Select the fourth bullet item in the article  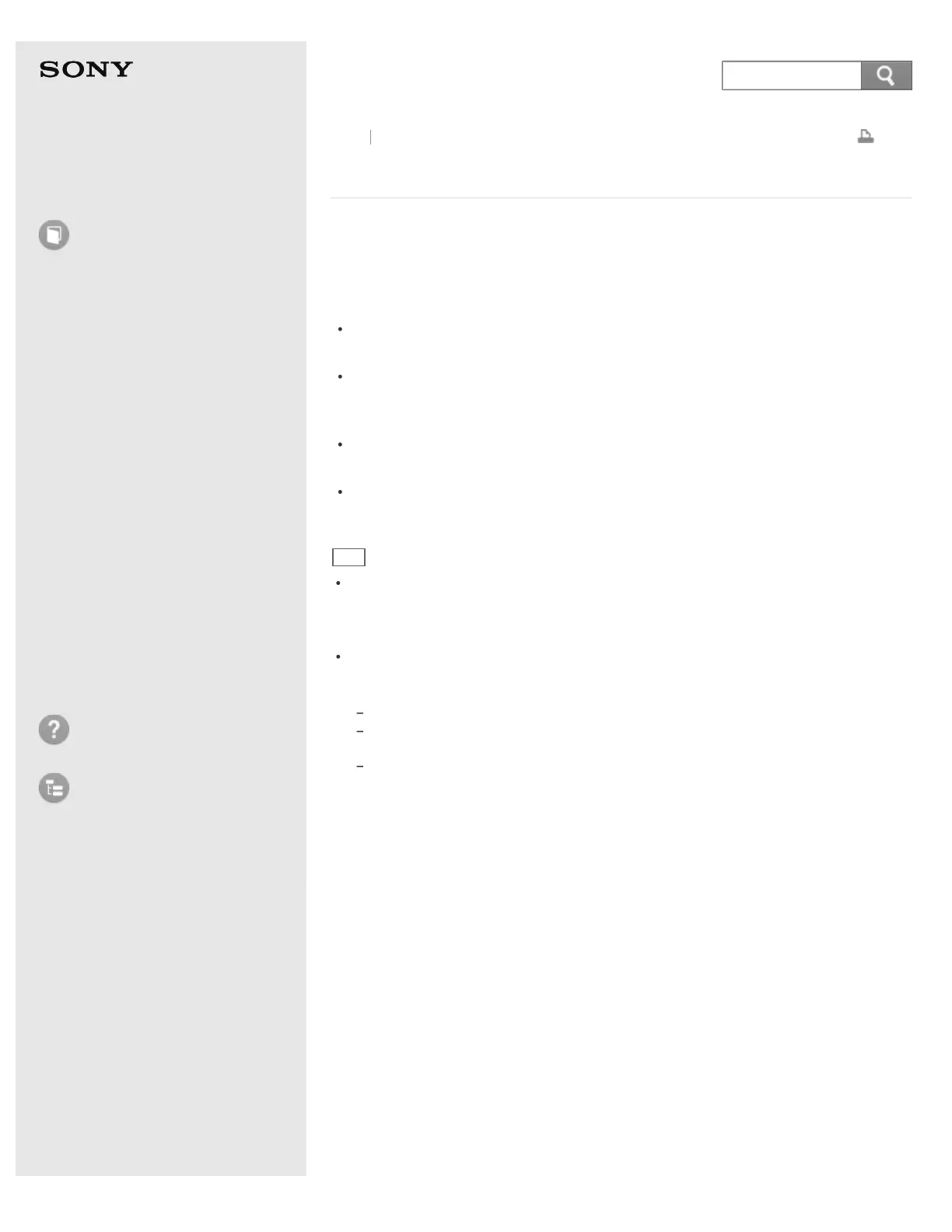pos(340,492)
